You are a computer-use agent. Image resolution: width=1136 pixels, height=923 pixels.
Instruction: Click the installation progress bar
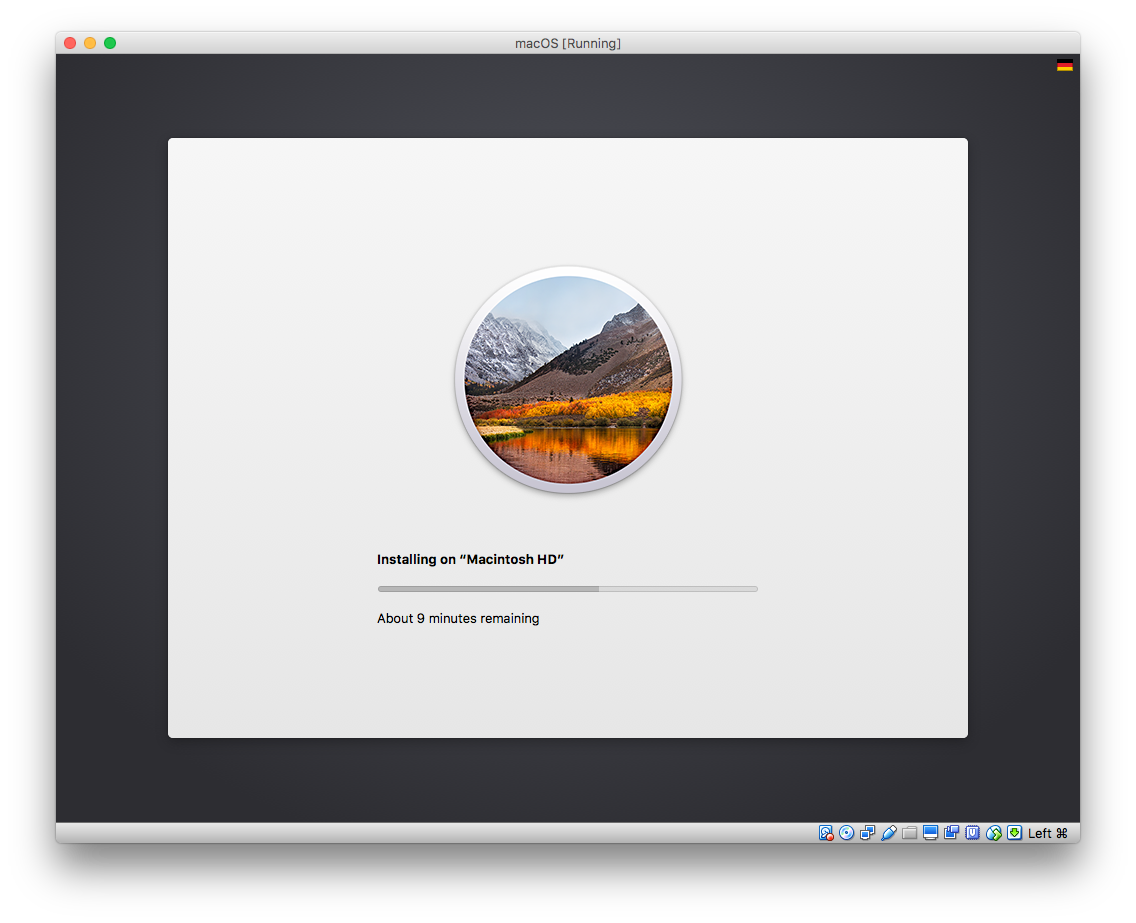point(567,589)
